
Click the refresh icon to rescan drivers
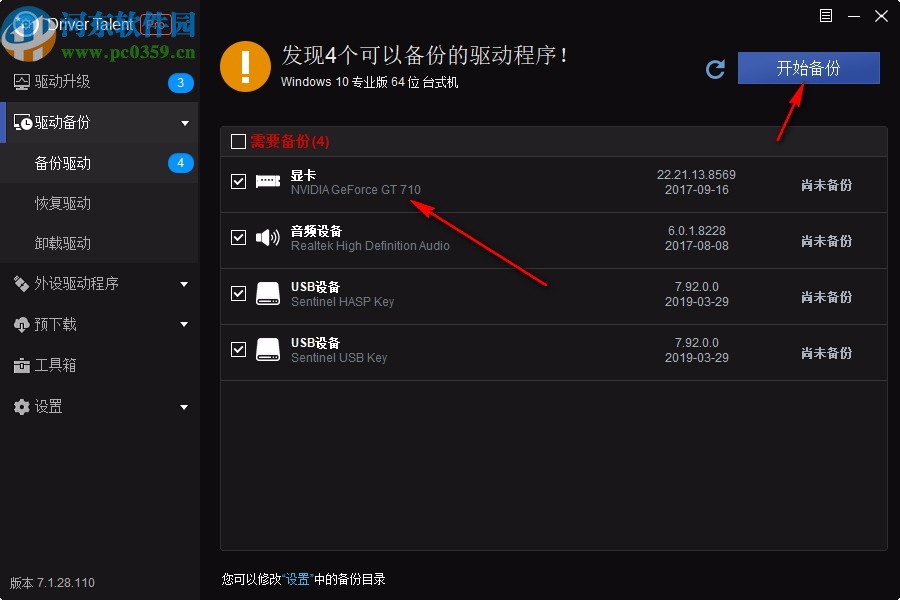(715, 69)
